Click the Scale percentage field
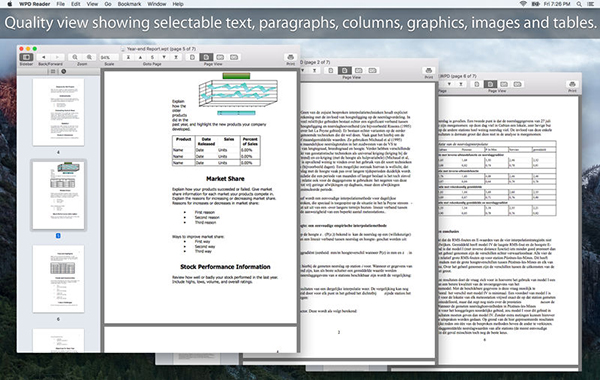Screen dimensions: 600x380 [x=109, y=57]
